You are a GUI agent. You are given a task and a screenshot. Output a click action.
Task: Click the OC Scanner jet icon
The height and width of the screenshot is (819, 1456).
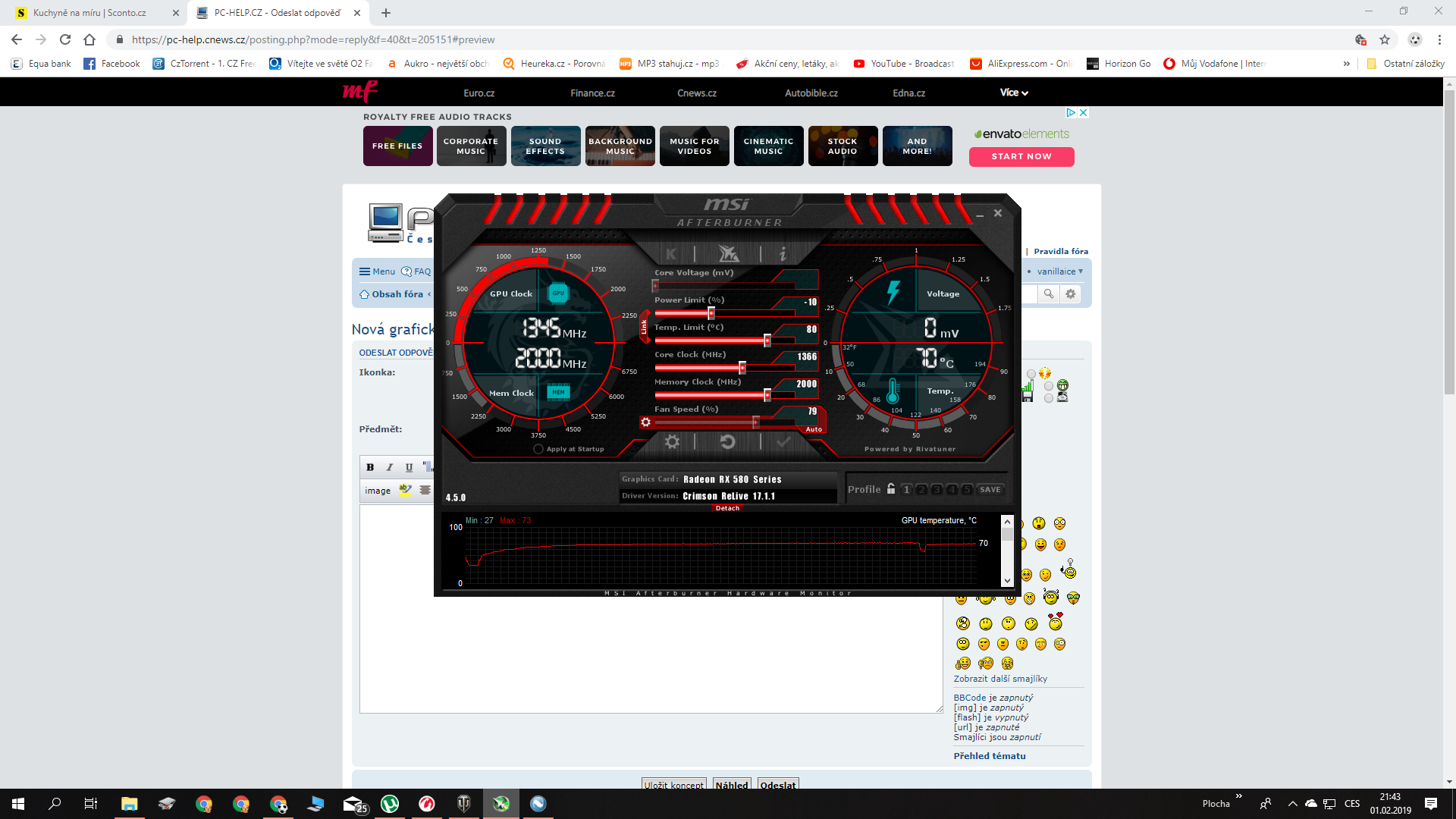pyautogui.click(x=728, y=254)
